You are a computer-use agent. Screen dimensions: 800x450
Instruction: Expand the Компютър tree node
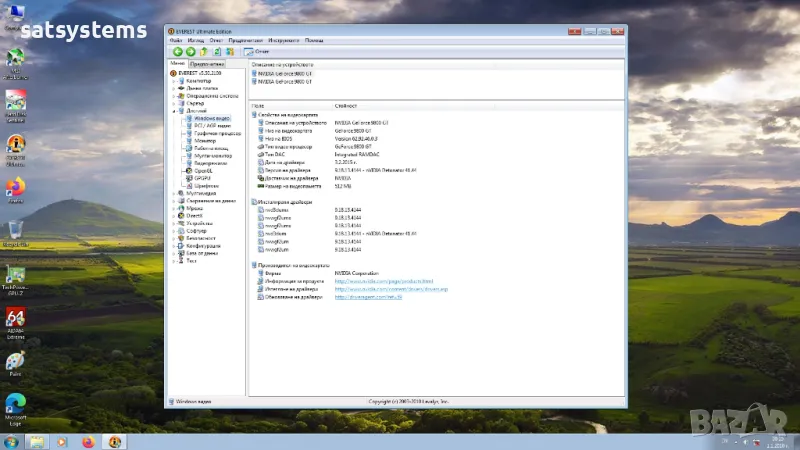pyautogui.click(x=174, y=81)
